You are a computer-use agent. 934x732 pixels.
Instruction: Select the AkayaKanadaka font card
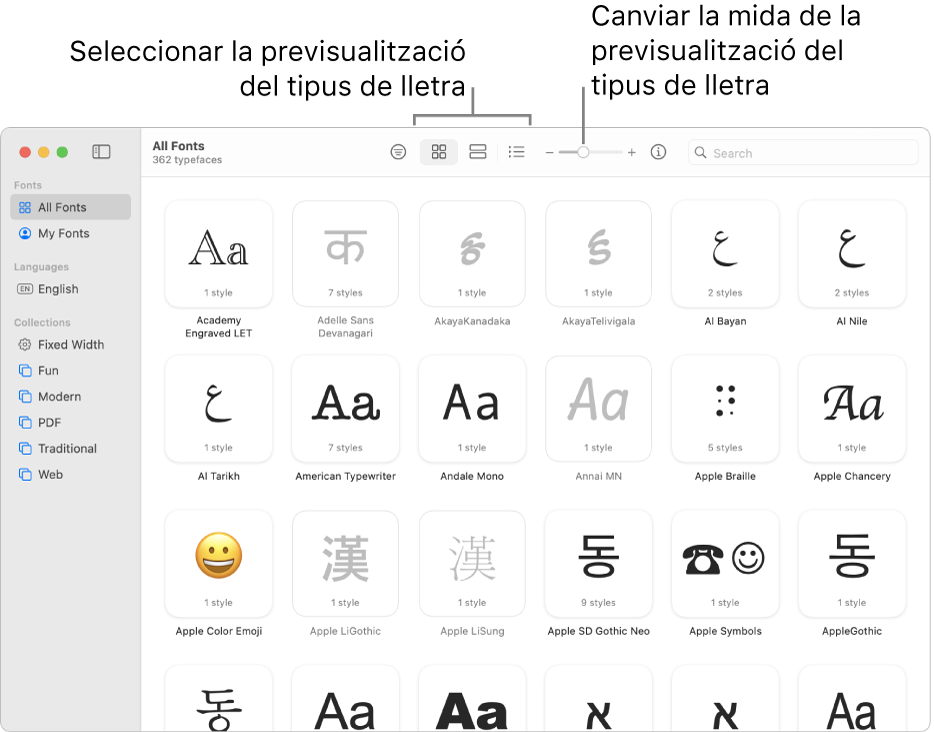click(472, 255)
